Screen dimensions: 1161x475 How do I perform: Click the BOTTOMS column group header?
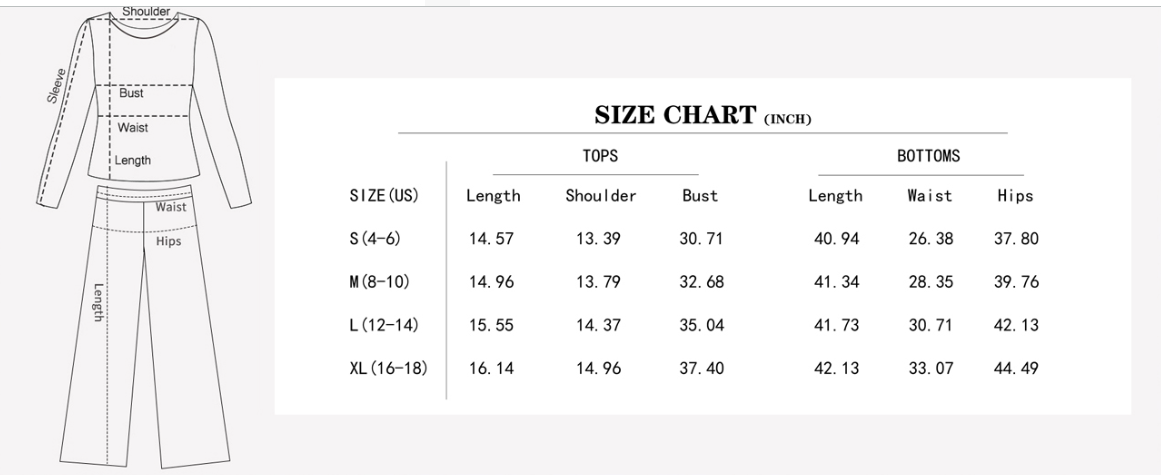tap(928, 156)
